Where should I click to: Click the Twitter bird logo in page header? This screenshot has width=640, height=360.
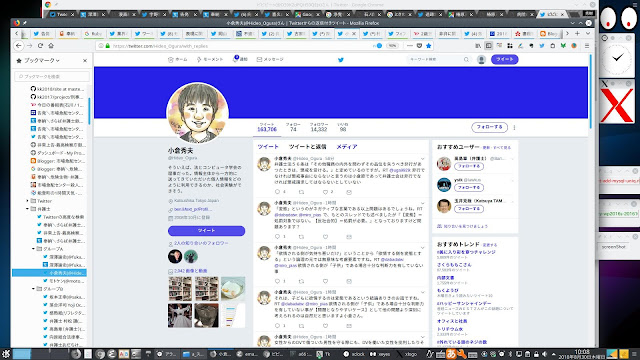[x=341, y=60]
